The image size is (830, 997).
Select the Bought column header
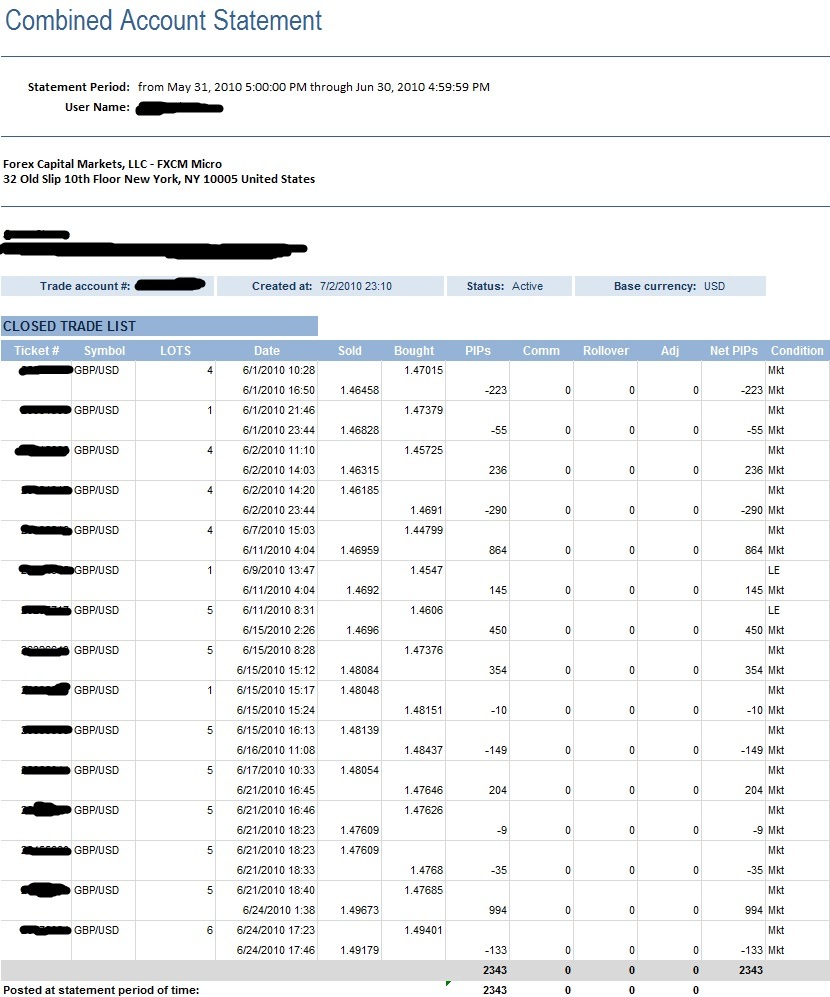[x=414, y=351]
